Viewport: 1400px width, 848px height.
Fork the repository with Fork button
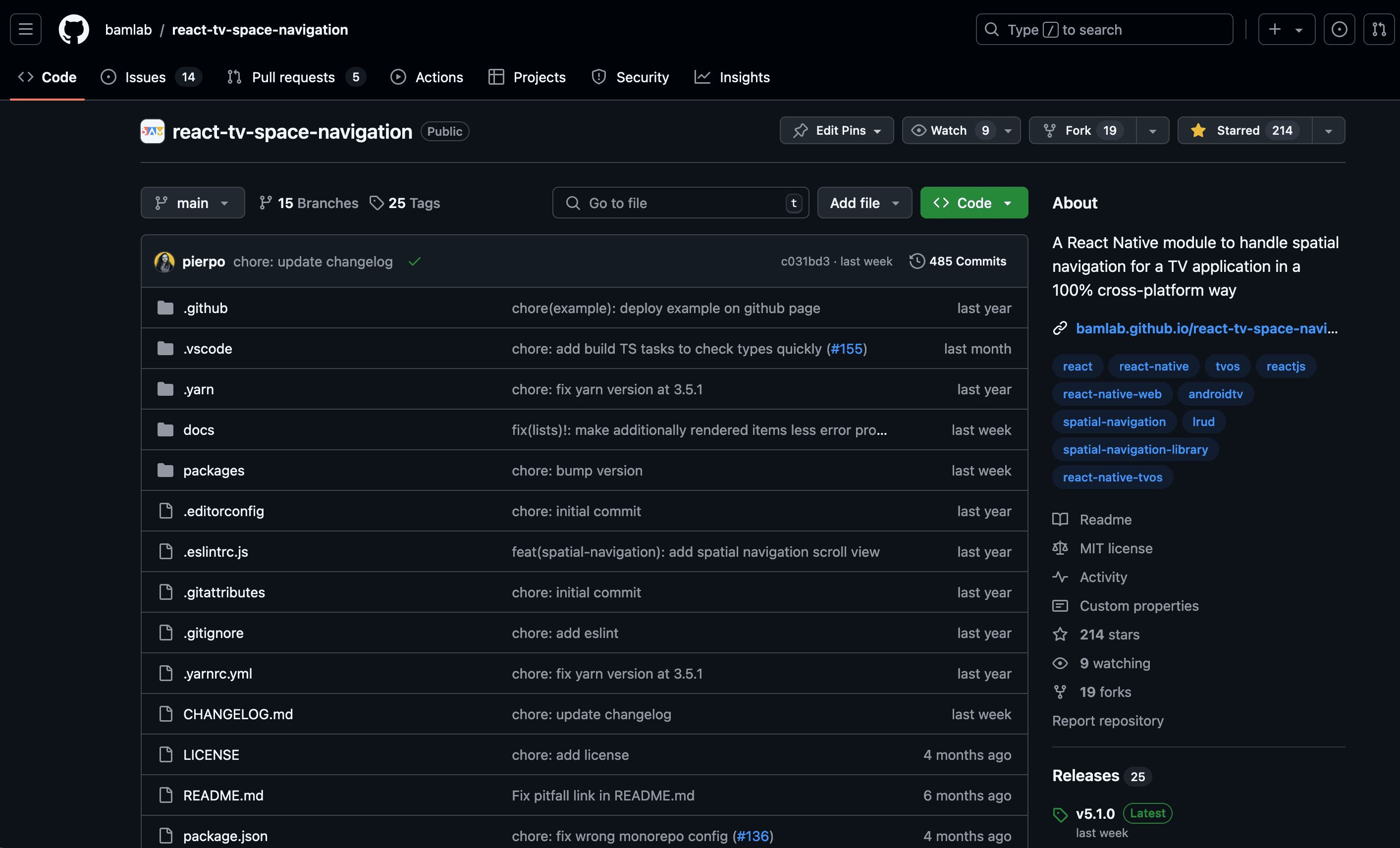point(1082,131)
